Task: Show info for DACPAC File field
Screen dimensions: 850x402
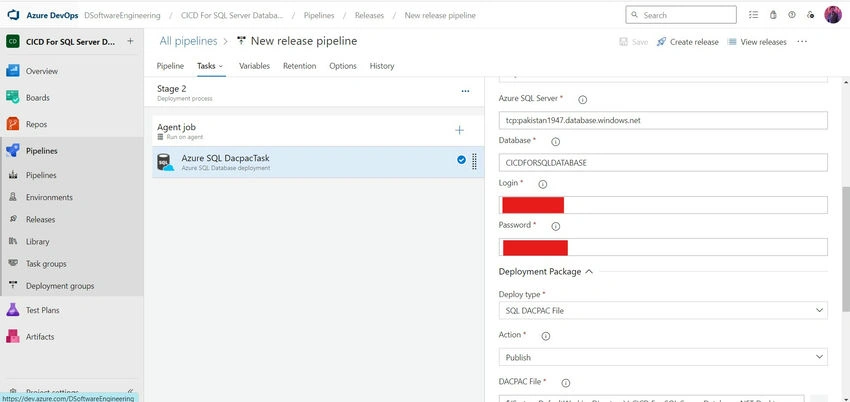Action: pyautogui.click(x=565, y=383)
